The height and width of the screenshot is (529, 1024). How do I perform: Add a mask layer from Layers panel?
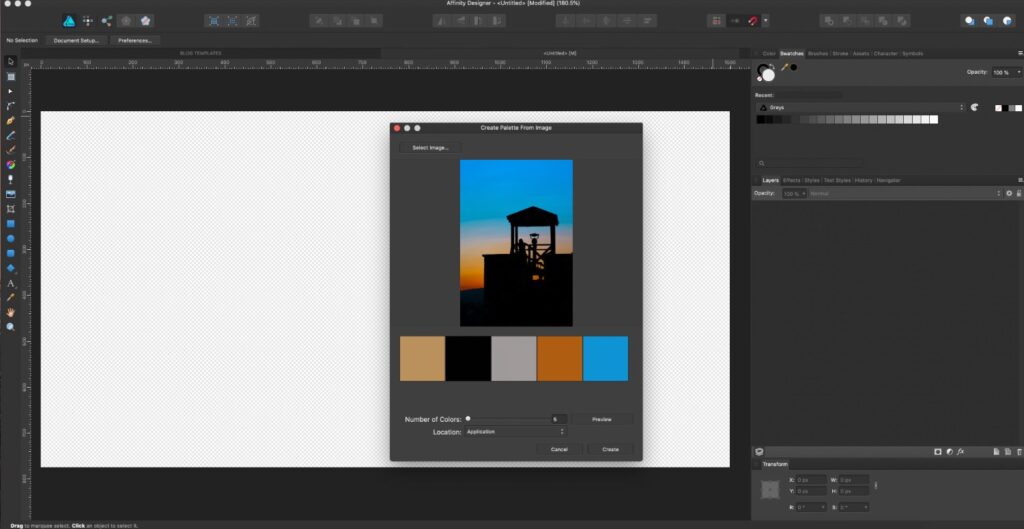[938, 451]
